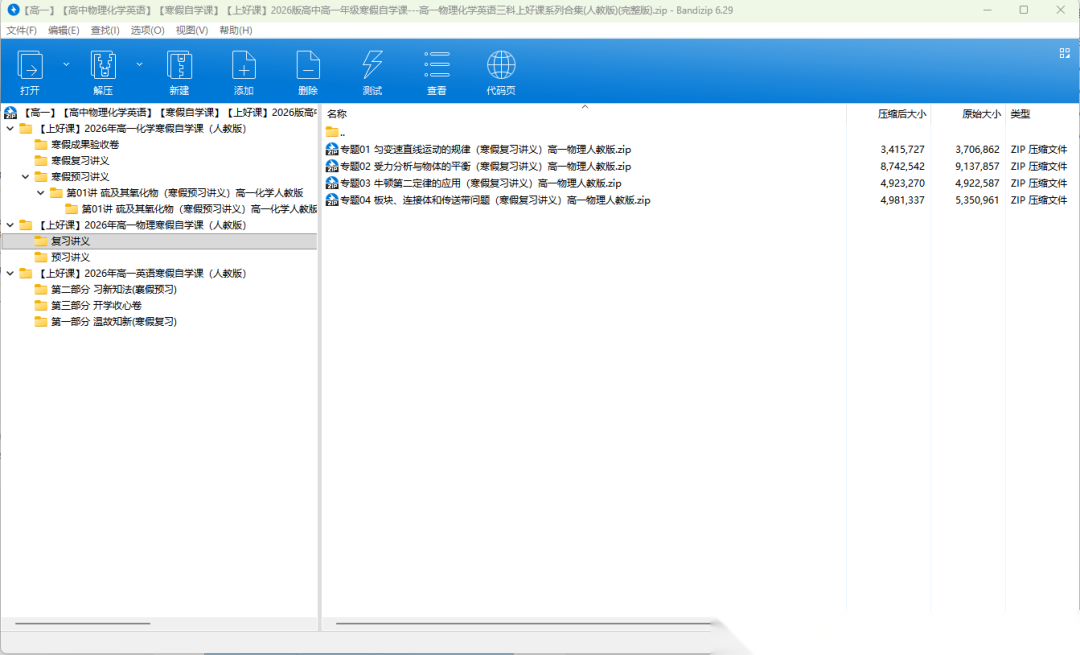Screen dimensions: 1080x655
Task: Collapse the 2026年高一英语寒假自学课 tree node
Action: click(x=10, y=273)
